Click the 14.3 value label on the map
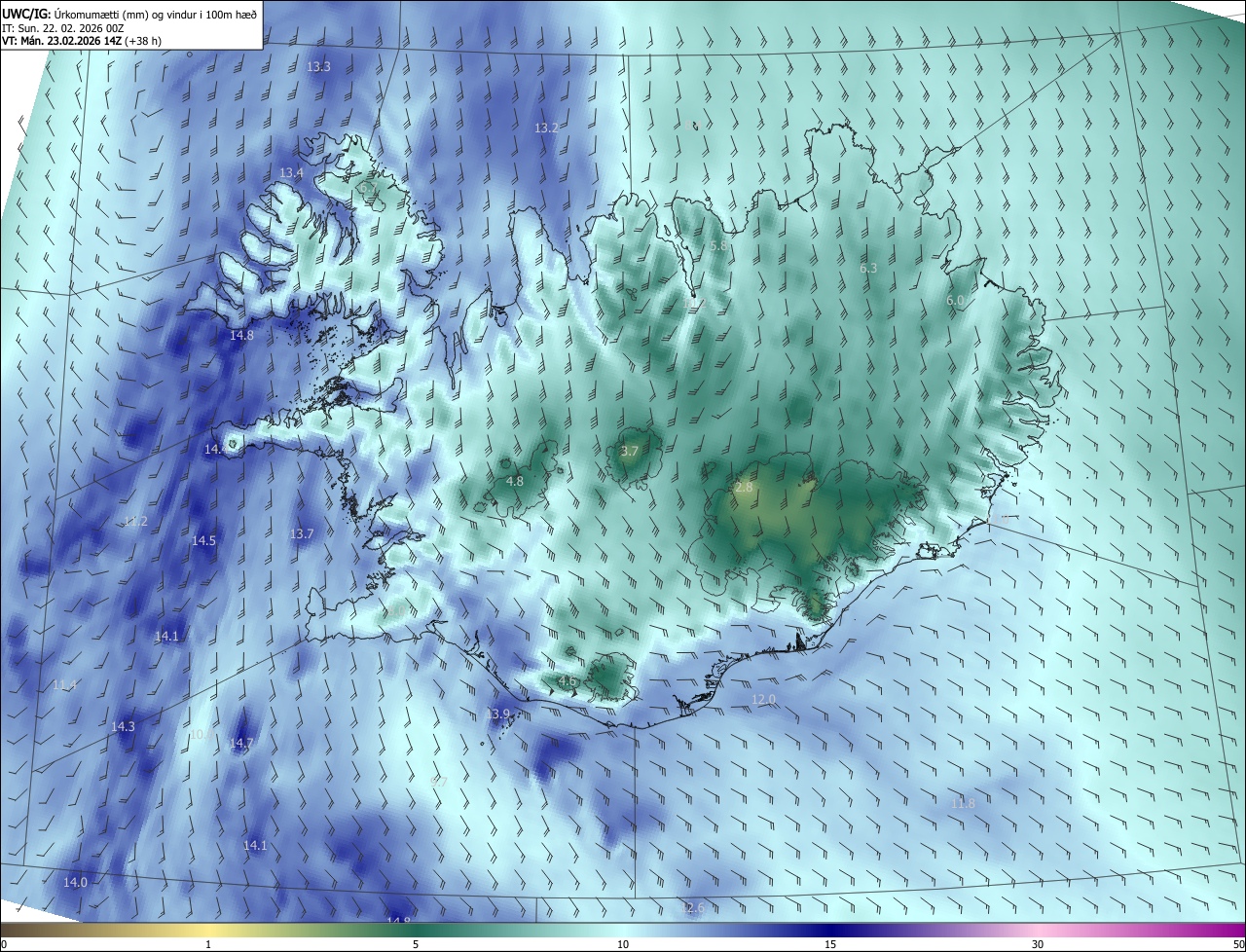 click(x=123, y=727)
